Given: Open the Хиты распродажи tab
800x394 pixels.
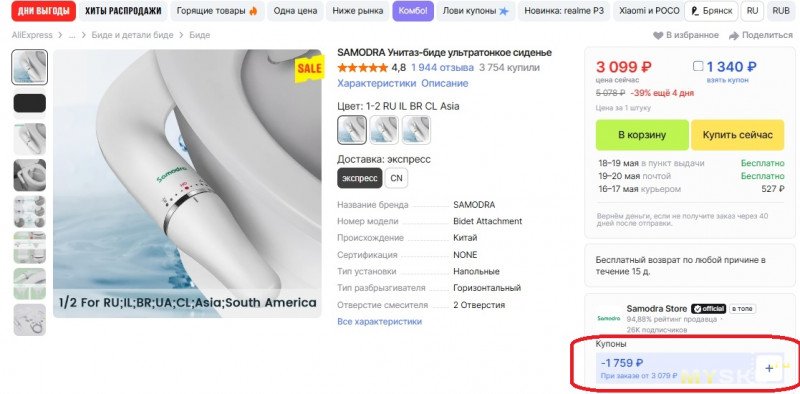Looking at the screenshot, I should tap(123, 11).
